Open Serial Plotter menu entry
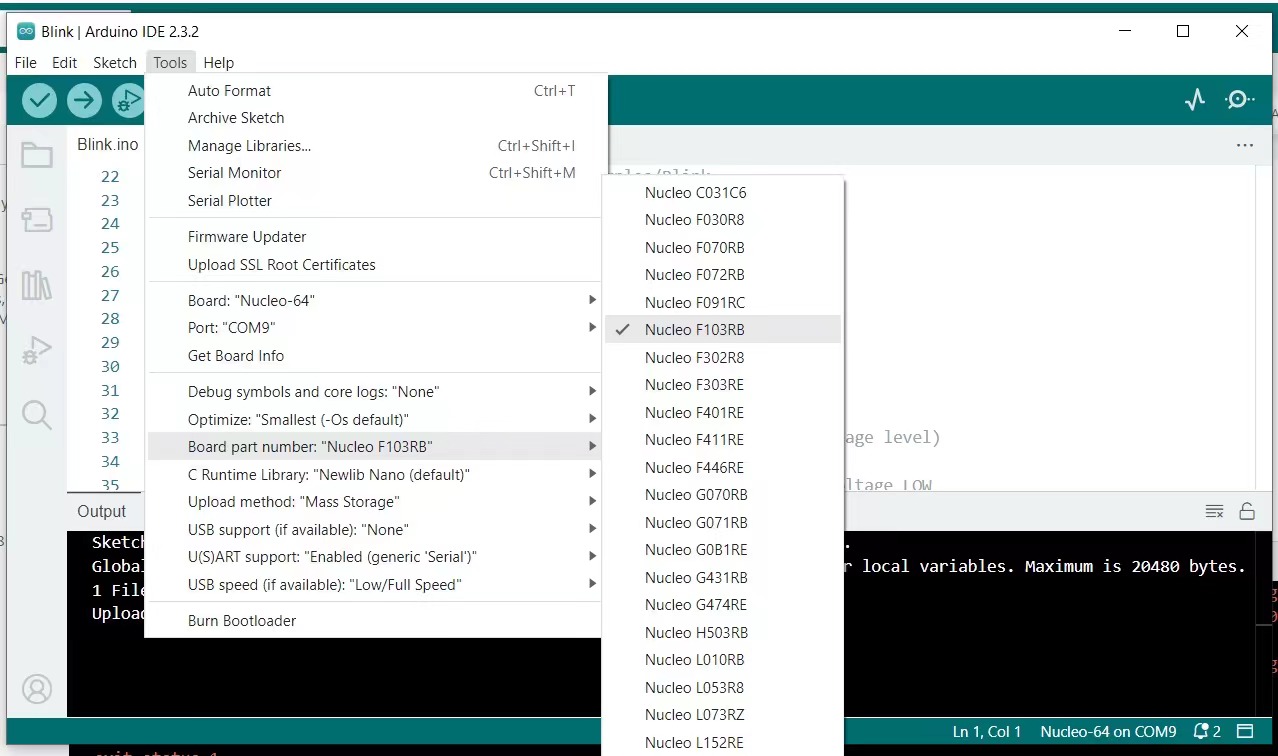Screen dimensions: 1278x756 click(x=375, y=201)
